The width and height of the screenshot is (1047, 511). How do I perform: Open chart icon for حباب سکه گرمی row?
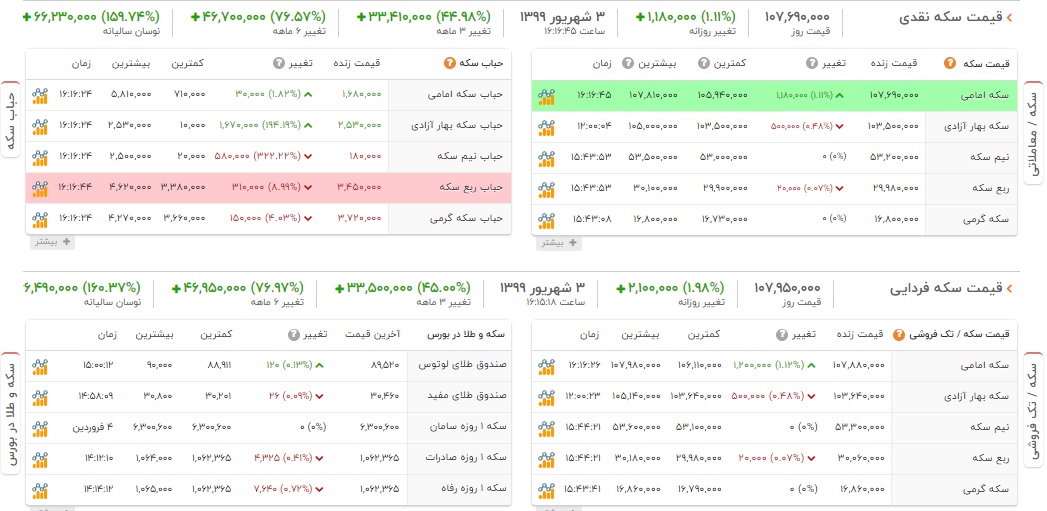40,218
